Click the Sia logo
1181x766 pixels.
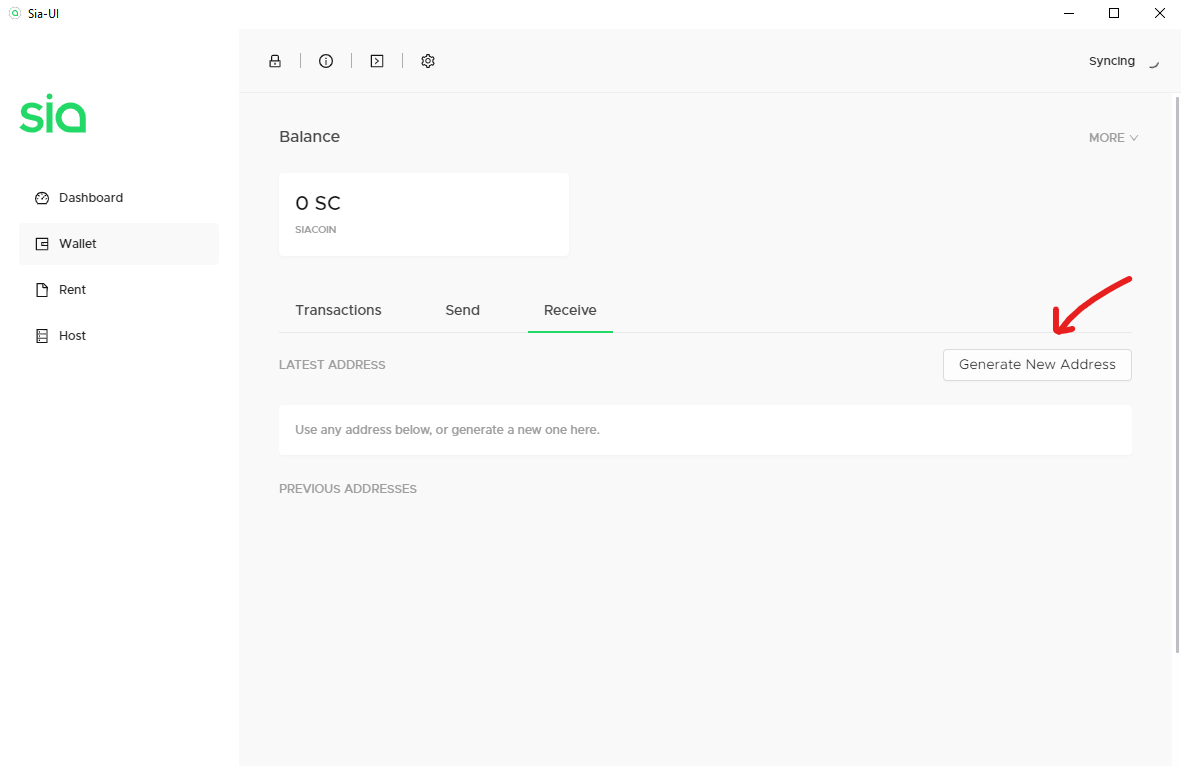(x=53, y=114)
